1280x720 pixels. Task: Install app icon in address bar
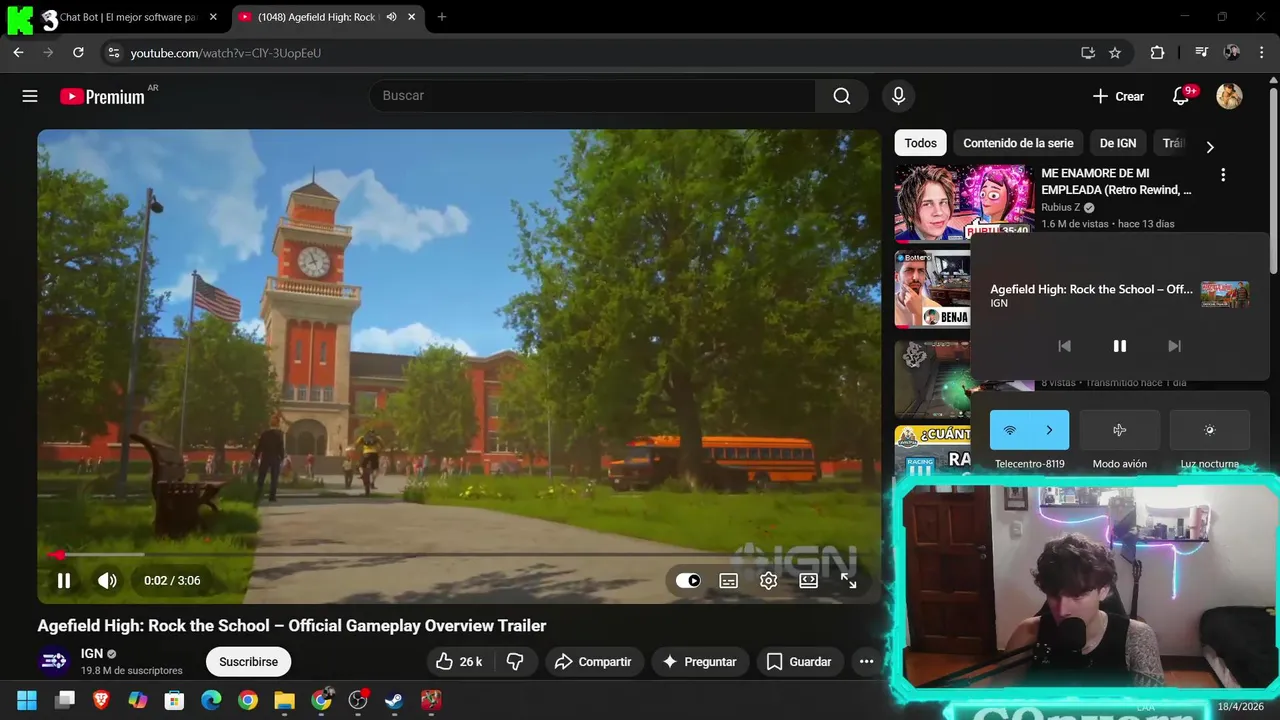(x=1088, y=53)
